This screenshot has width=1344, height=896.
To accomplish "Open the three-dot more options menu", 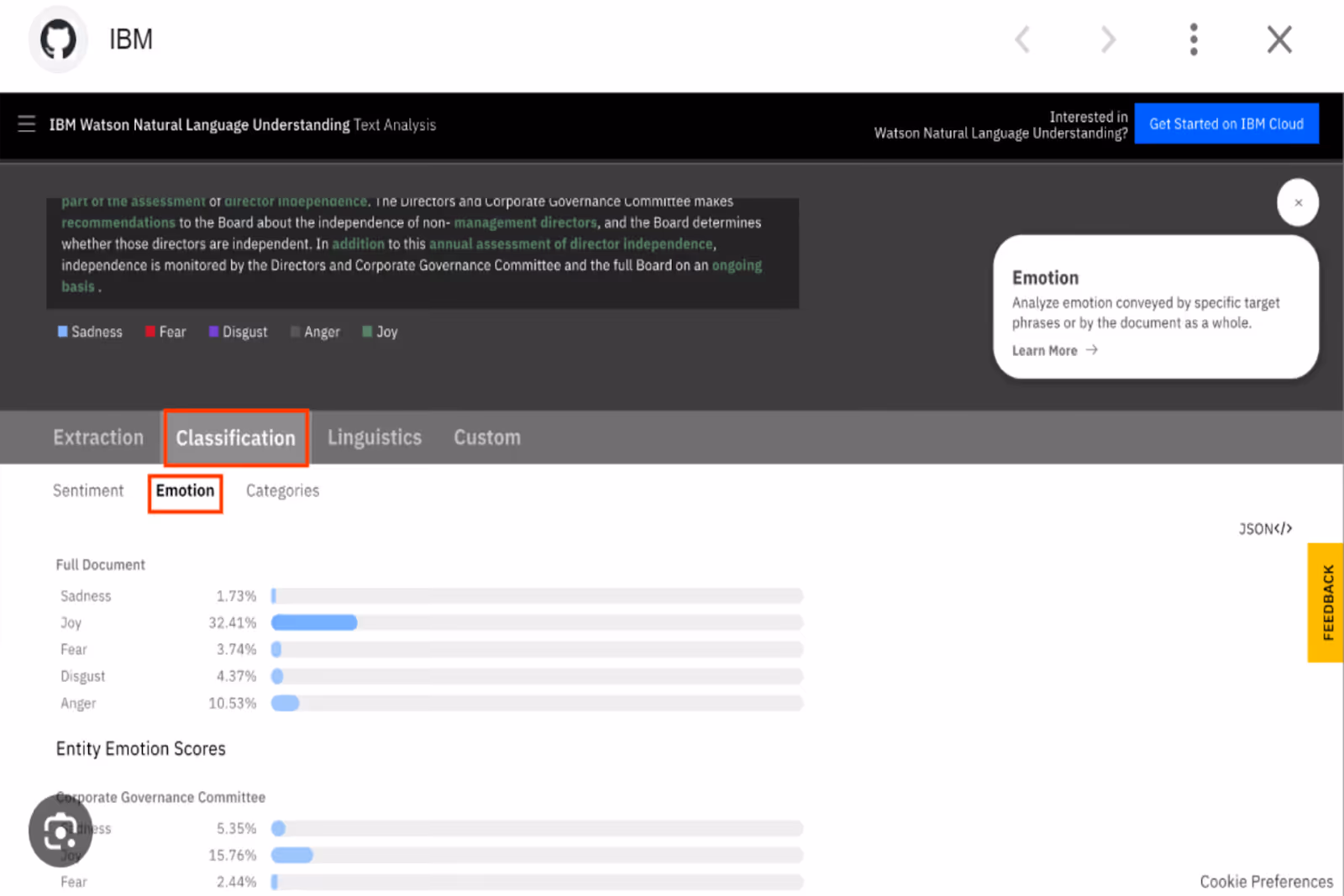I will (x=1194, y=39).
